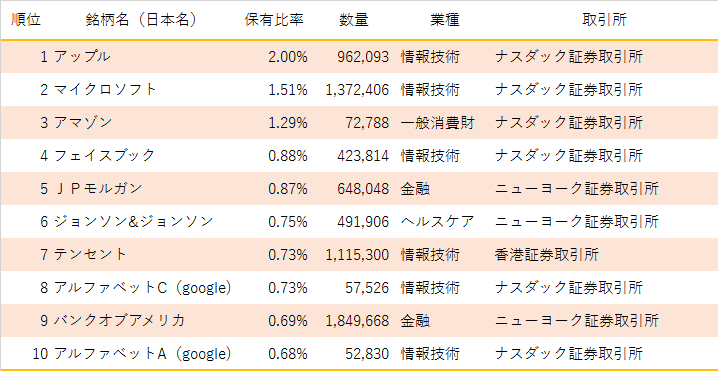Click the 保有比率 column header

click(x=274, y=20)
